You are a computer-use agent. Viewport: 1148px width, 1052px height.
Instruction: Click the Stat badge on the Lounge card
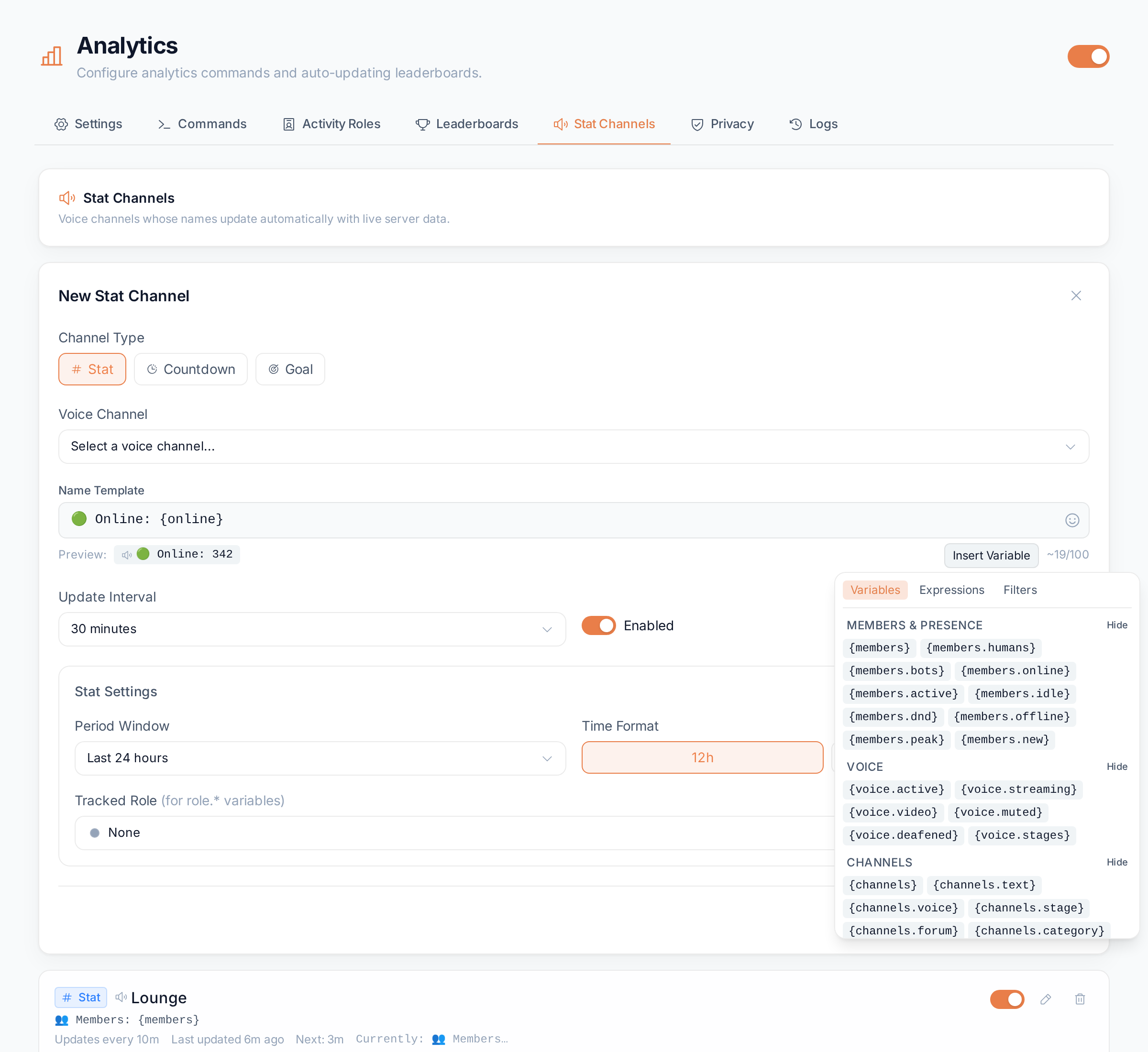(81, 997)
